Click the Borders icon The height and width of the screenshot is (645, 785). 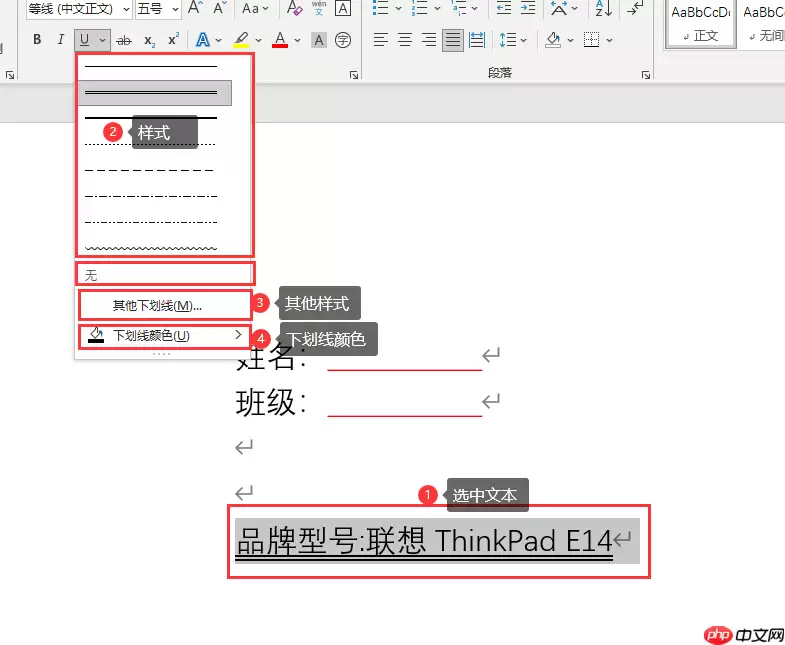pyautogui.click(x=591, y=40)
